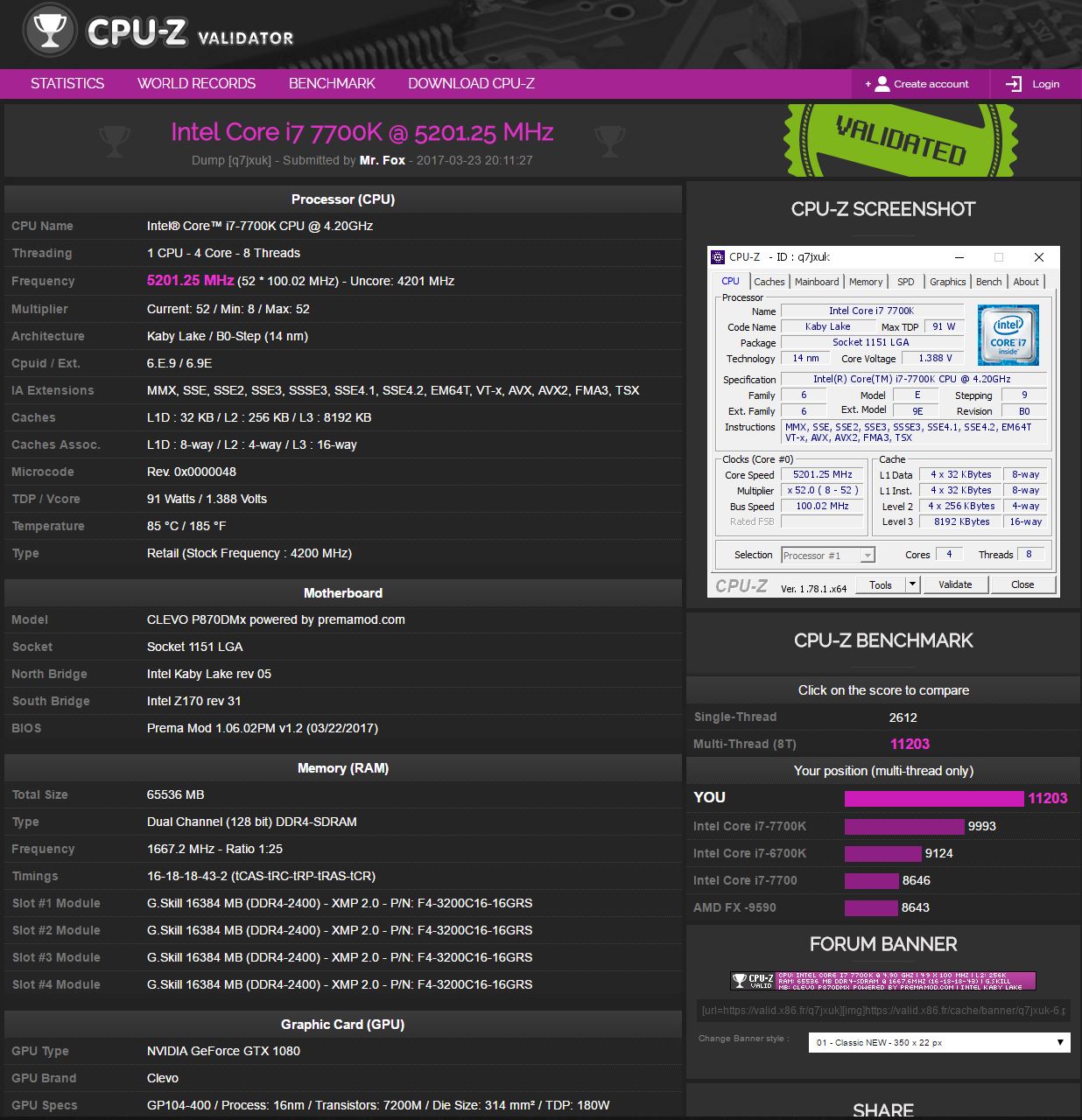
Task: Click the CPU-Z Validator trophy logo
Action: tap(50, 31)
